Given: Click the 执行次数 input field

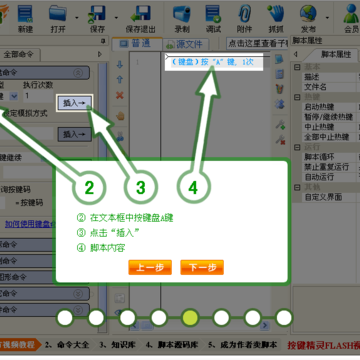Looking at the screenshot, I should pos(38,96).
